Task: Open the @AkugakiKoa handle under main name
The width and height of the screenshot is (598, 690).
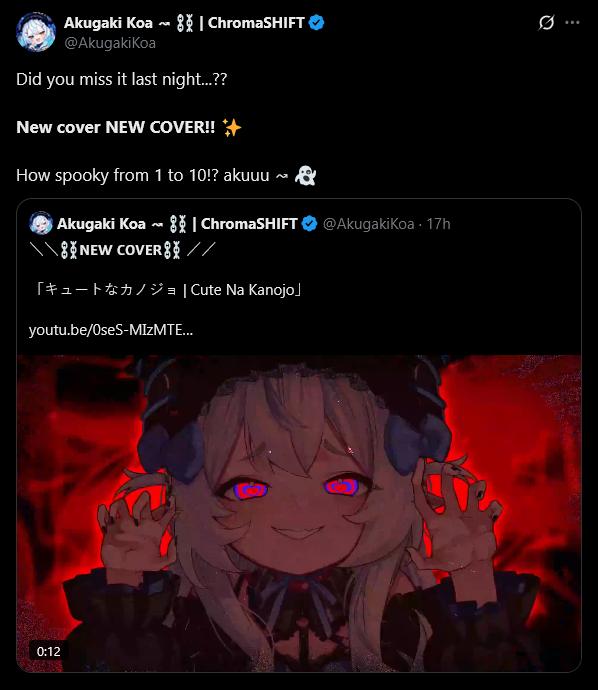Action: pos(110,43)
